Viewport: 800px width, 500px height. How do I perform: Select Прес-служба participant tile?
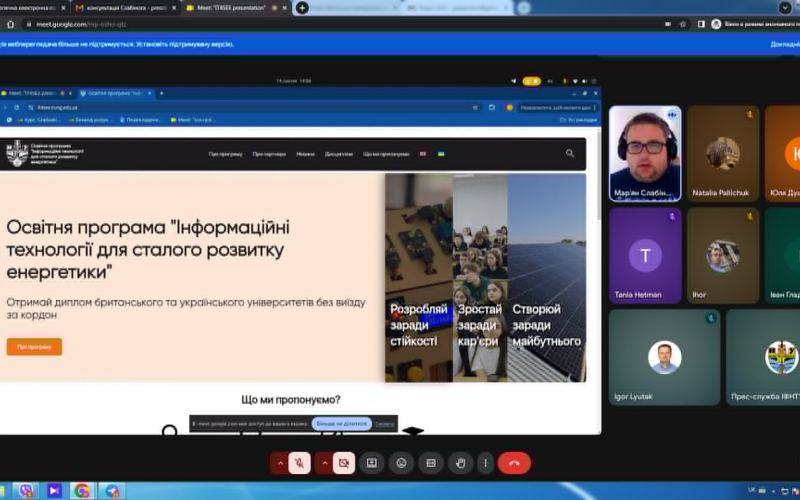point(763,357)
